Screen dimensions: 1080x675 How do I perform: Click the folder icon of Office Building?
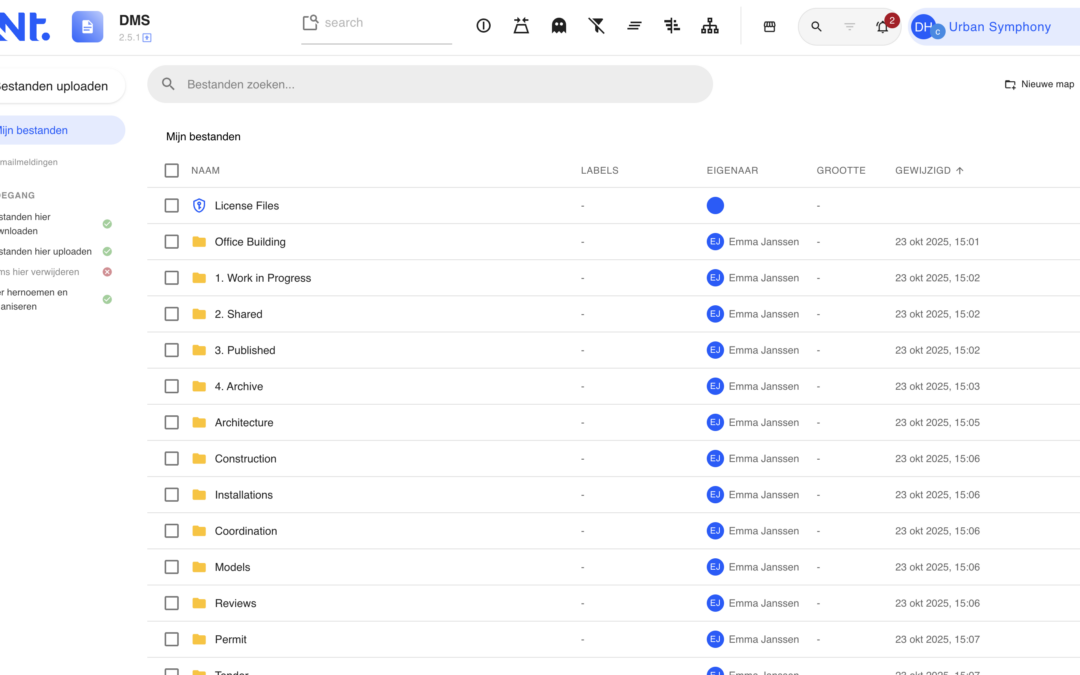click(x=199, y=242)
